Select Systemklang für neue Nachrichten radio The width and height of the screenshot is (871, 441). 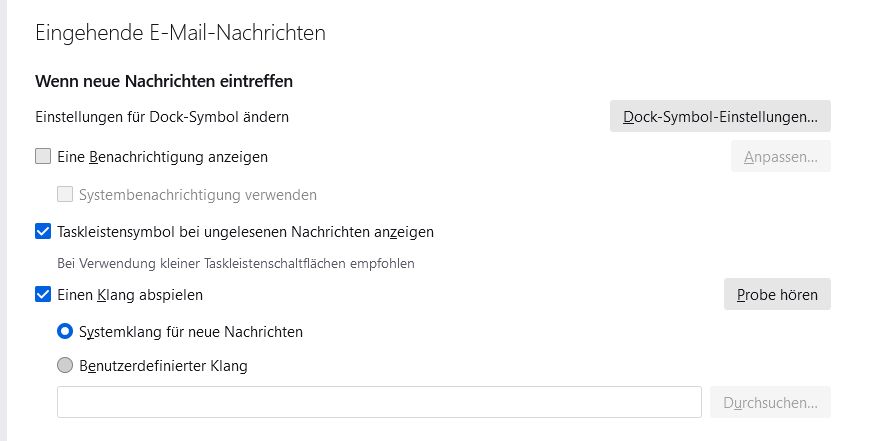pyautogui.click(x=66, y=331)
